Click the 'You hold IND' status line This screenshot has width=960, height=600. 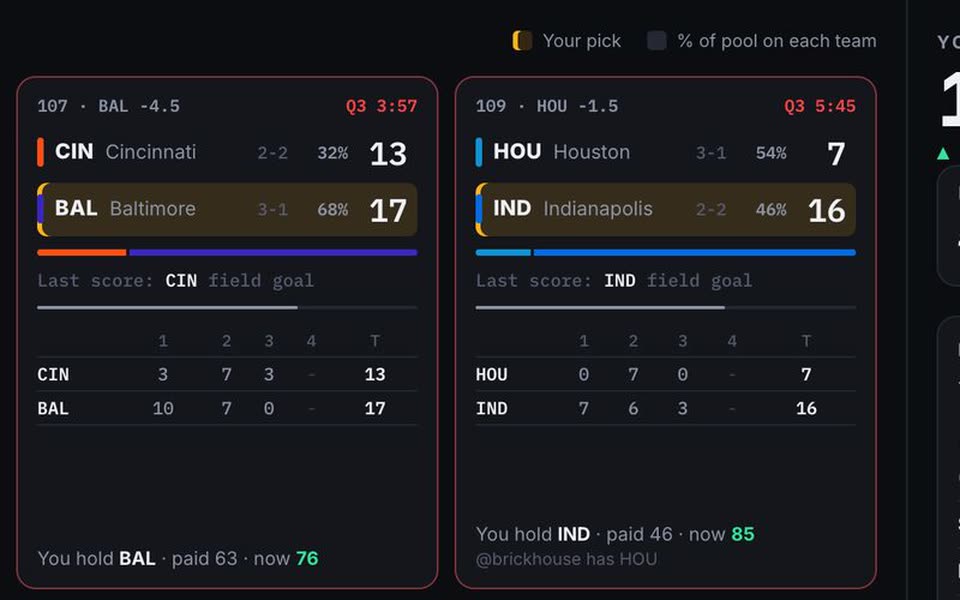615,534
